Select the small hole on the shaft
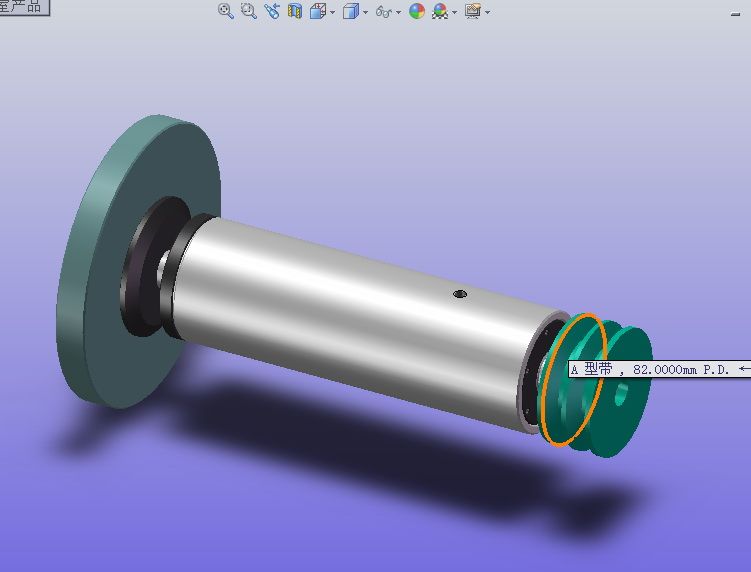This screenshot has height=572, width=751. point(460,294)
